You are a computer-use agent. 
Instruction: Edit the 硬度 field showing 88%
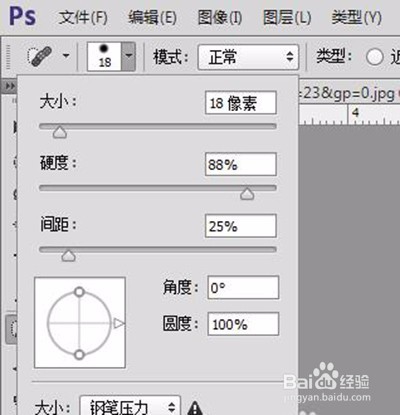pyautogui.click(x=241, y=164)
